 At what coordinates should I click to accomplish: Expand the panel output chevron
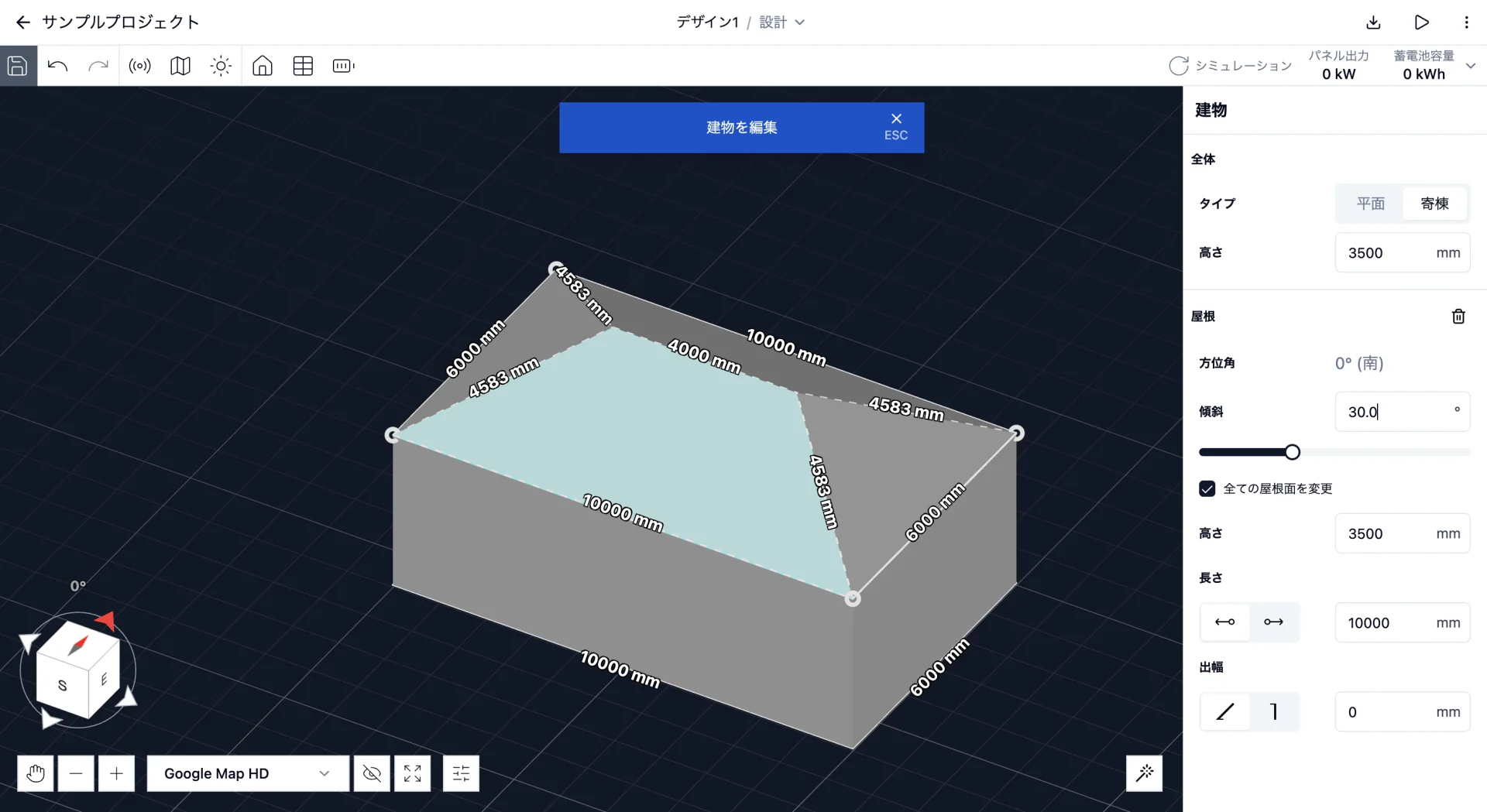click(x=1471, y=66)
